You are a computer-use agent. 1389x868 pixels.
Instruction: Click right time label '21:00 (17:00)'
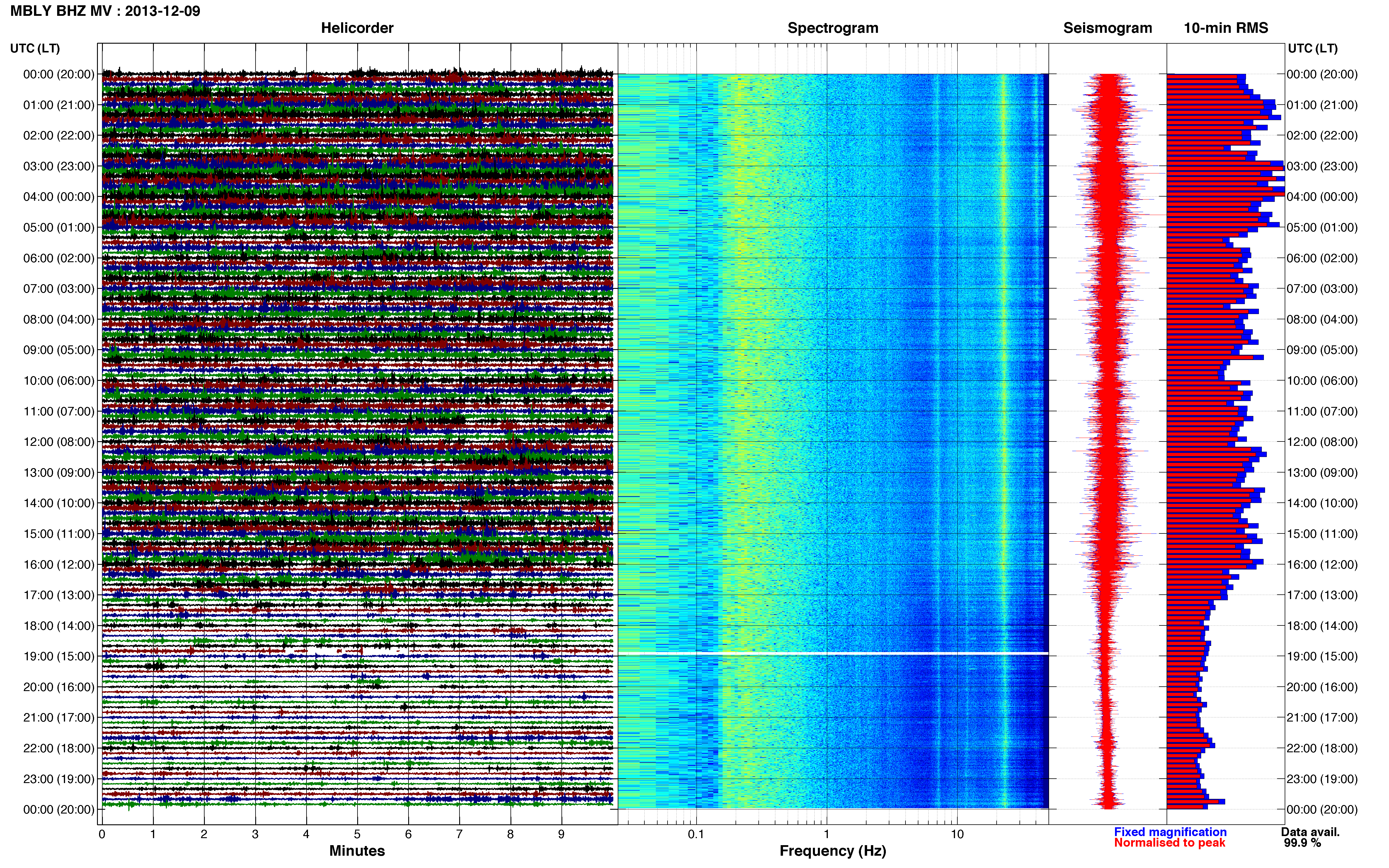point(1322,718)
